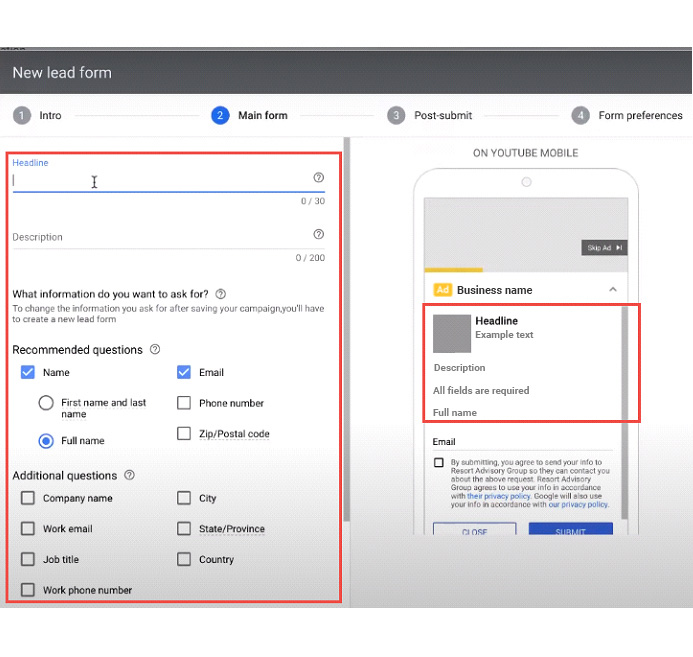Open help for 'What information do you want to ask for?'

pos(221,294)
